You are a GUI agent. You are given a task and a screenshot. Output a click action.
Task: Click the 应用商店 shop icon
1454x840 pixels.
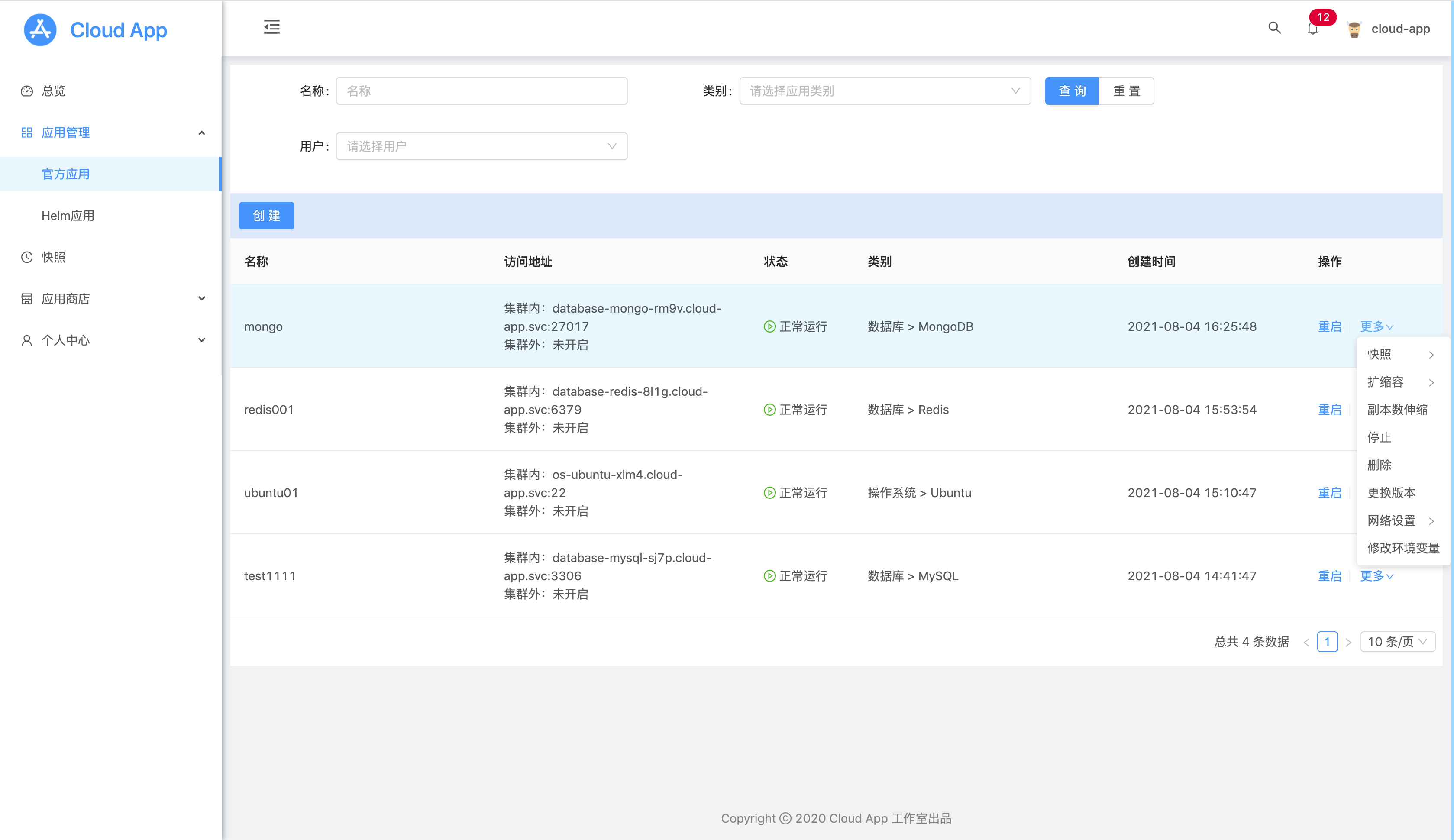[x=26, y=299]
